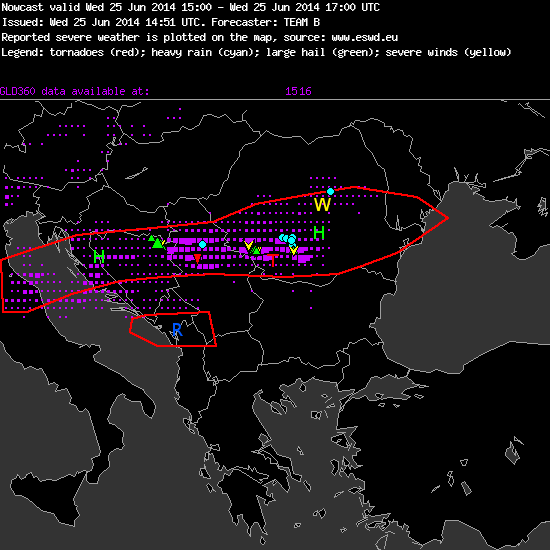
Task: Click the yellow W severe wind letter
Action: click(322, 204)
